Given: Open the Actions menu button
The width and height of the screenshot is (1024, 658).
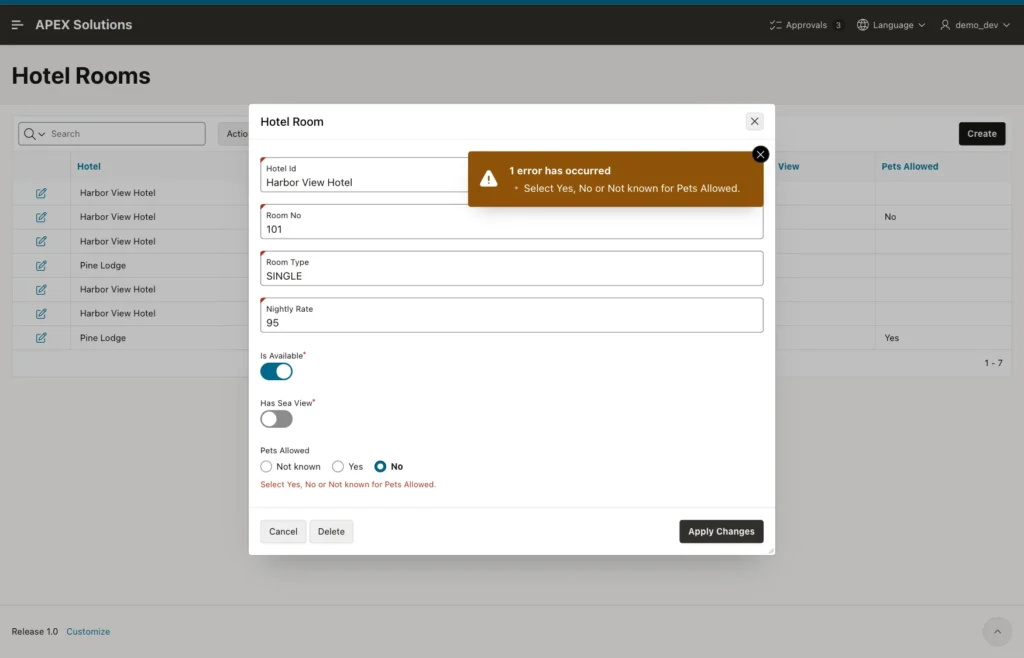Looking at the screenshot, I should click(x=234, y=134).
